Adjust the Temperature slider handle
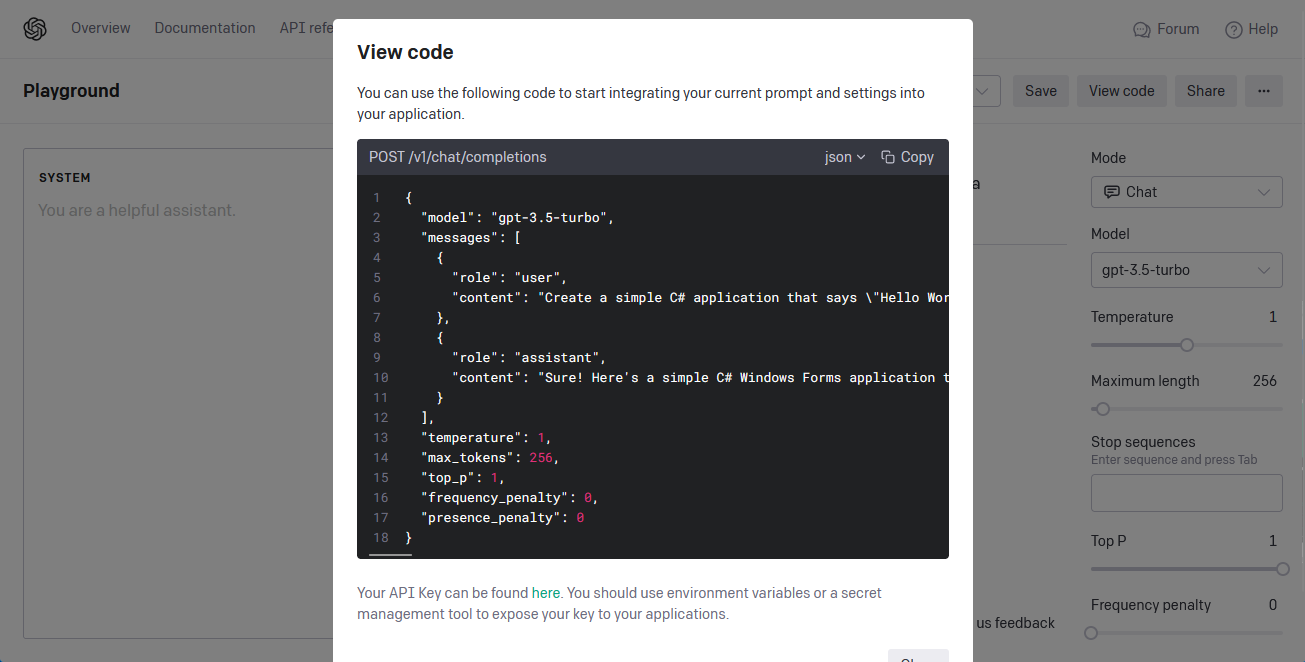The width and height of the screenshot is (1305, 662). click(1187, 345)
